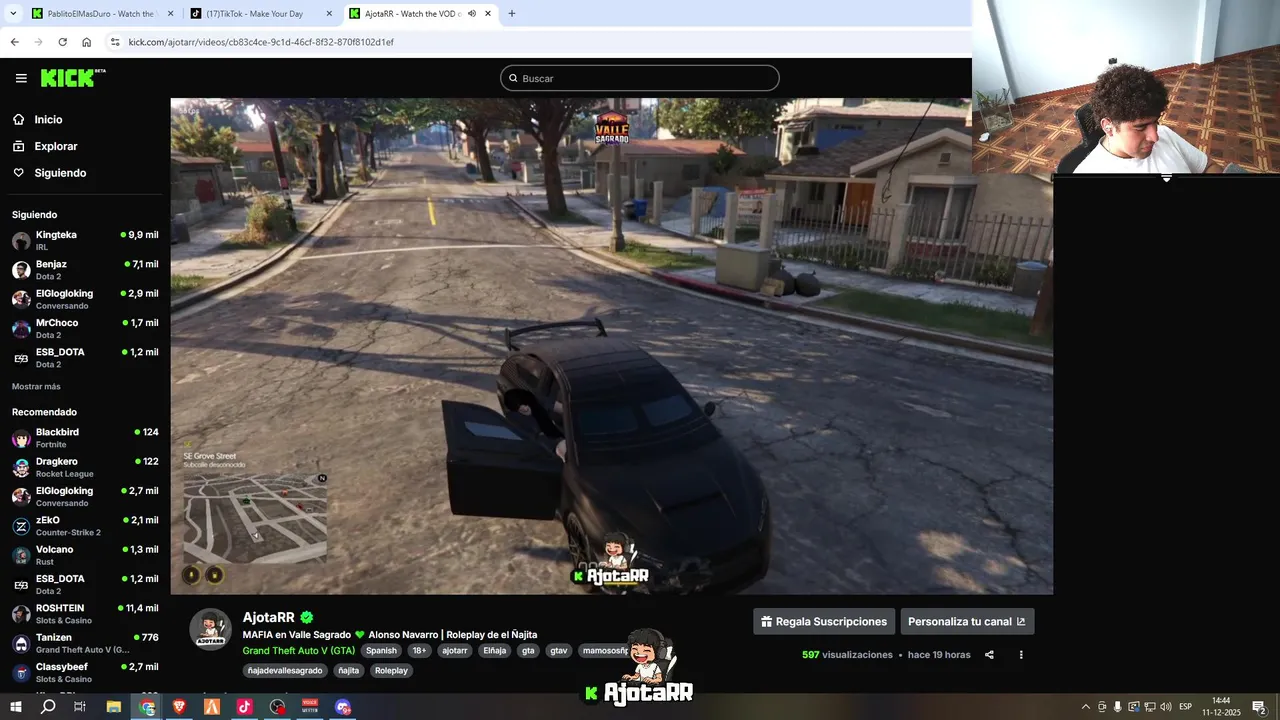
Task: Click the browser forward arrow
Action: (x=38, y=42)
